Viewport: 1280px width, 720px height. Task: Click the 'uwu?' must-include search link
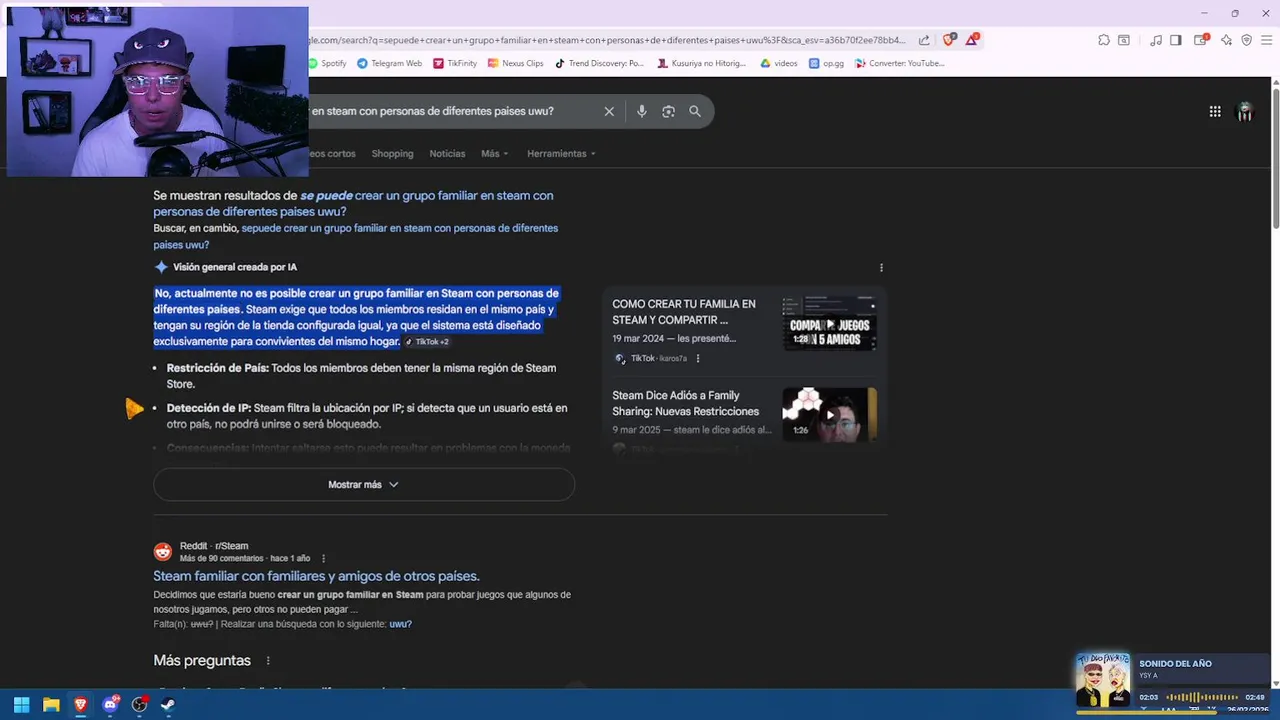tap(400, 624)
